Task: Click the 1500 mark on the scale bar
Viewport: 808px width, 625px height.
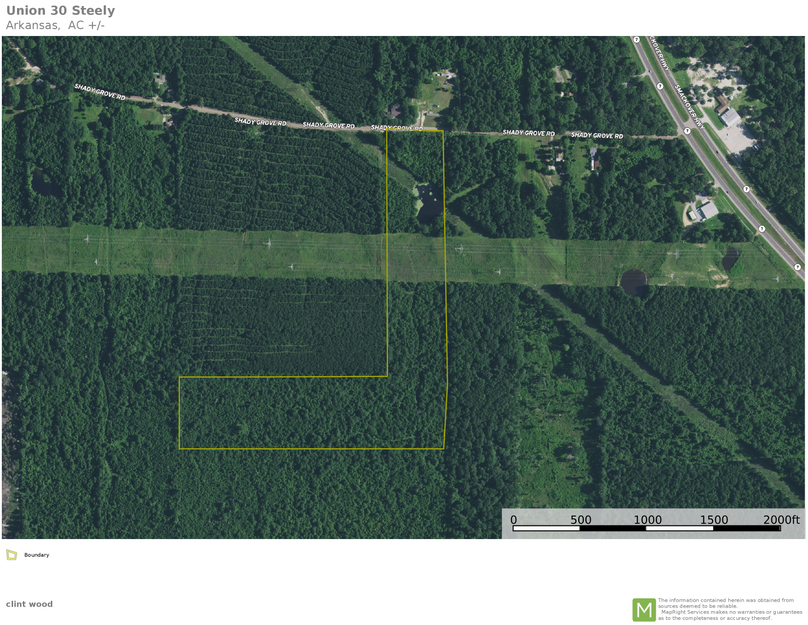Action: tap(714, 520)
